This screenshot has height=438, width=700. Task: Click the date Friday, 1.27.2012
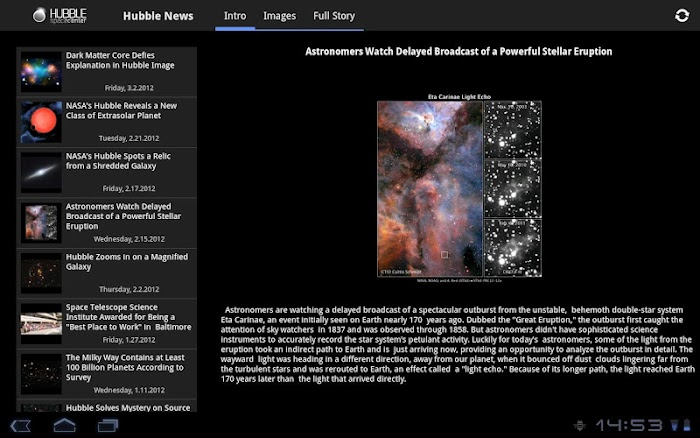129,340
